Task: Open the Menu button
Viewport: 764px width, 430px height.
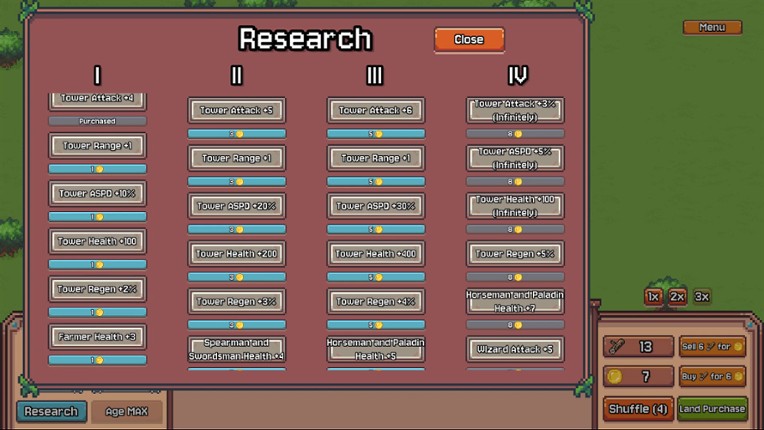Action: pyautogui.click(x=712, y=27)
